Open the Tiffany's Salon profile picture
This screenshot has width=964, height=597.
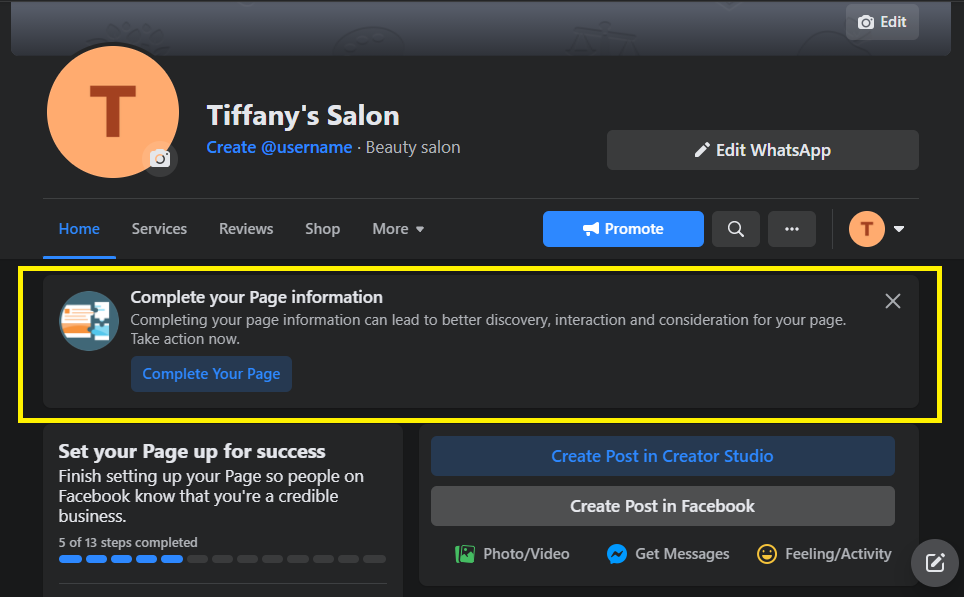click(x=113, y=112)
